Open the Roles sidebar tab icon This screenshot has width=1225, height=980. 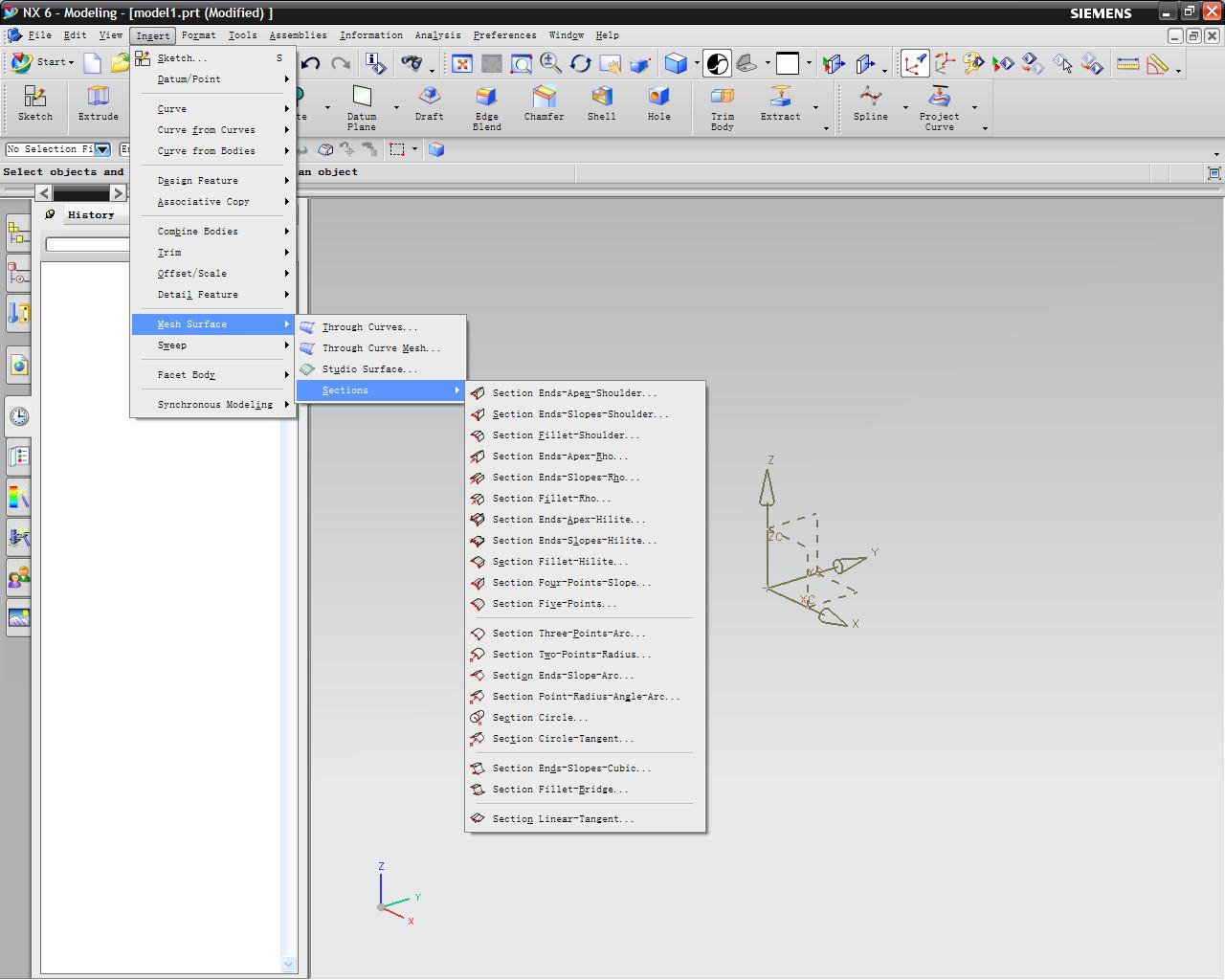point(18,577)
